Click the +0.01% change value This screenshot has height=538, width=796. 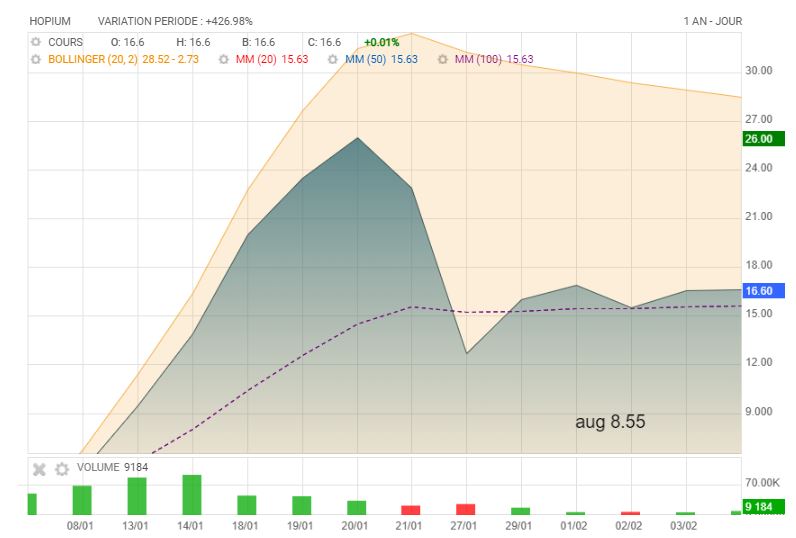[x=382, y=42]
